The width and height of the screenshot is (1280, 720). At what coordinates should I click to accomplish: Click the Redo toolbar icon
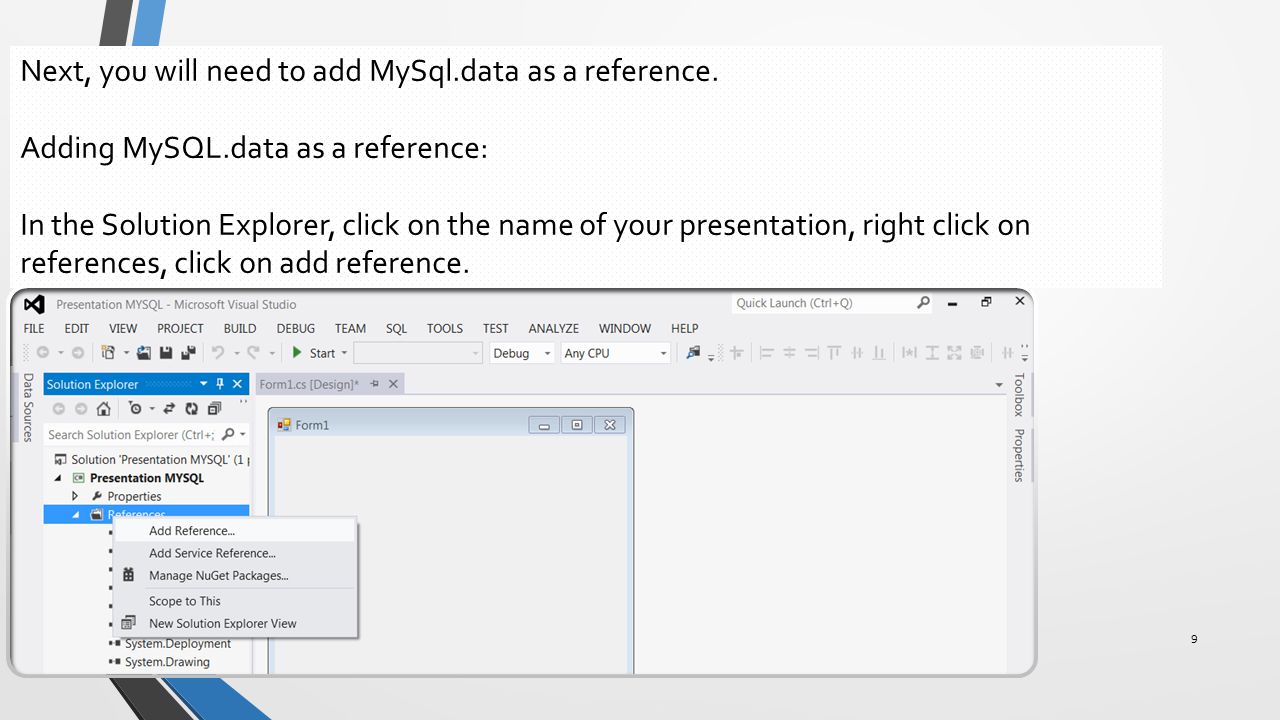click(254, 353)
